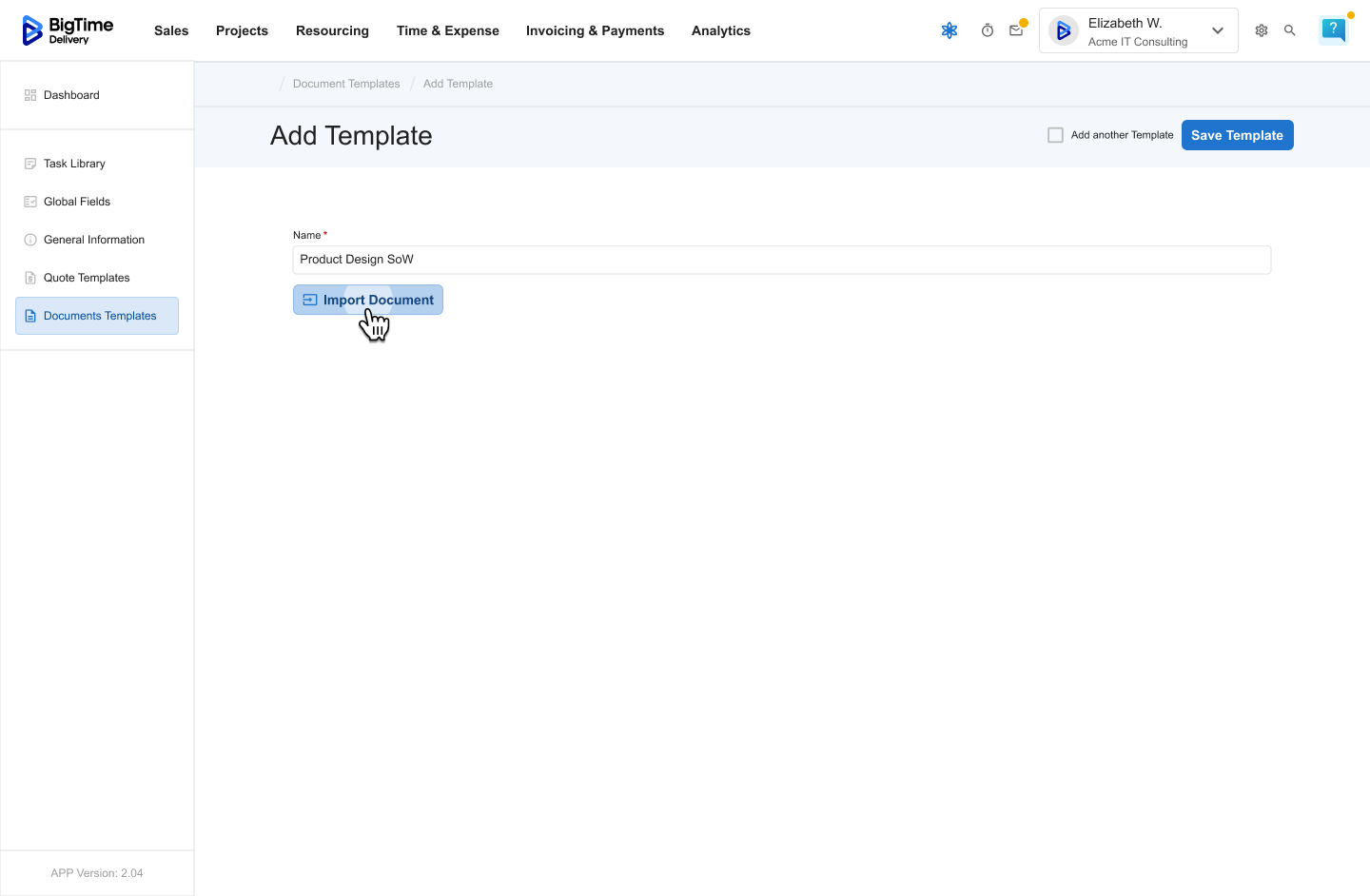
Task: Open the Sales menu
Action: (171, 30)
